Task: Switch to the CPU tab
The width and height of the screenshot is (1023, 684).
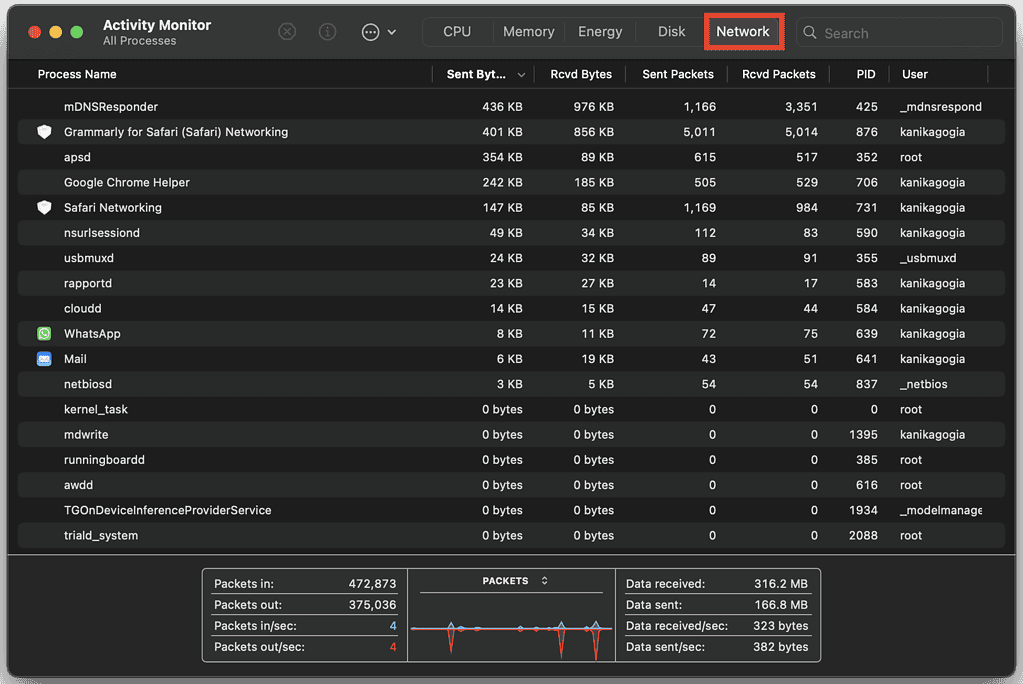Action: (457, 32)
